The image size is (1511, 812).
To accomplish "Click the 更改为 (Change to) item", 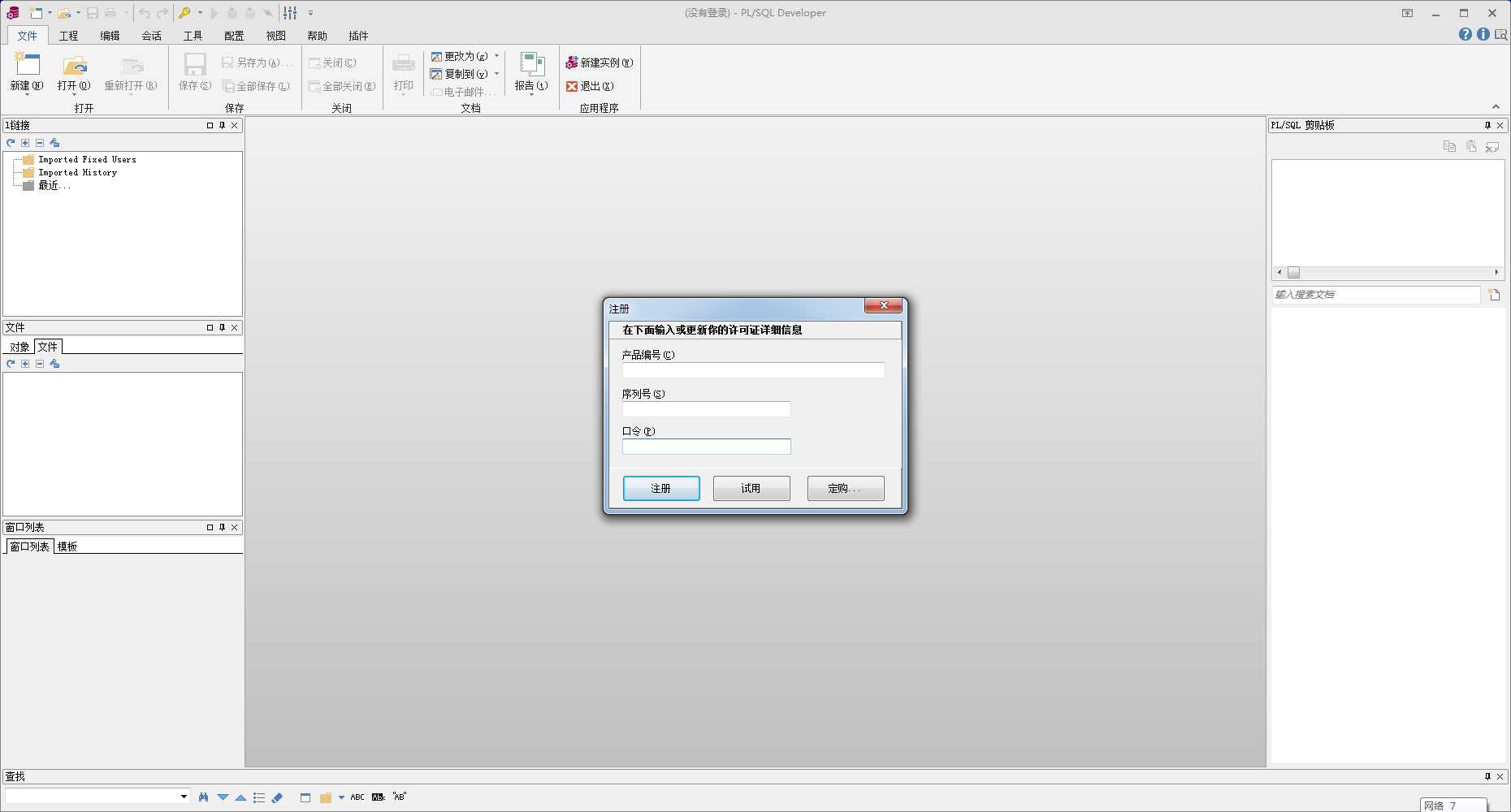I will tap(460, 56).
